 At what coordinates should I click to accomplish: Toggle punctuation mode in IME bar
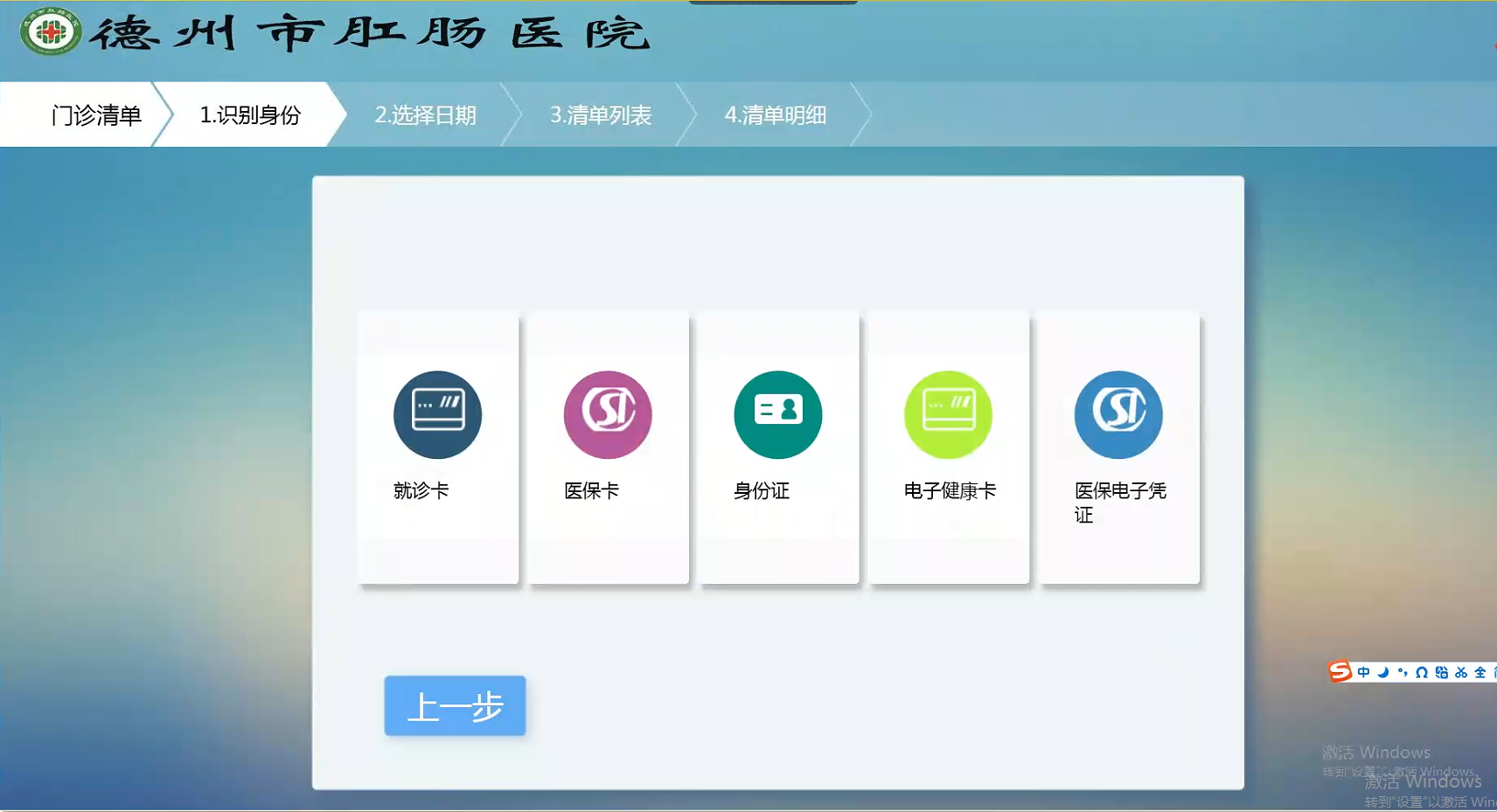[x=1403, y=672]
